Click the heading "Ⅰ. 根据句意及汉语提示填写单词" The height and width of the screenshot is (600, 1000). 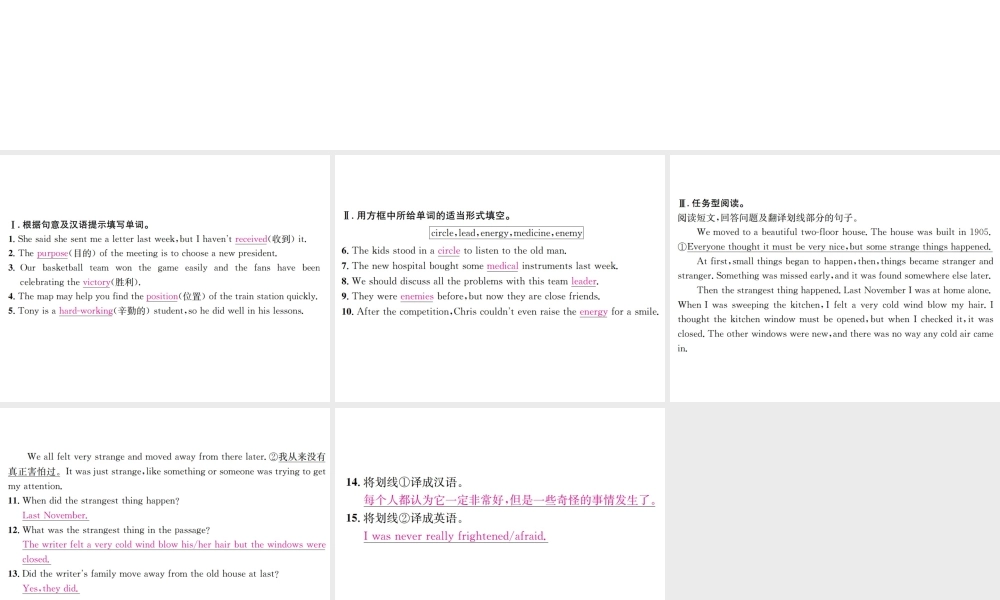80,225
